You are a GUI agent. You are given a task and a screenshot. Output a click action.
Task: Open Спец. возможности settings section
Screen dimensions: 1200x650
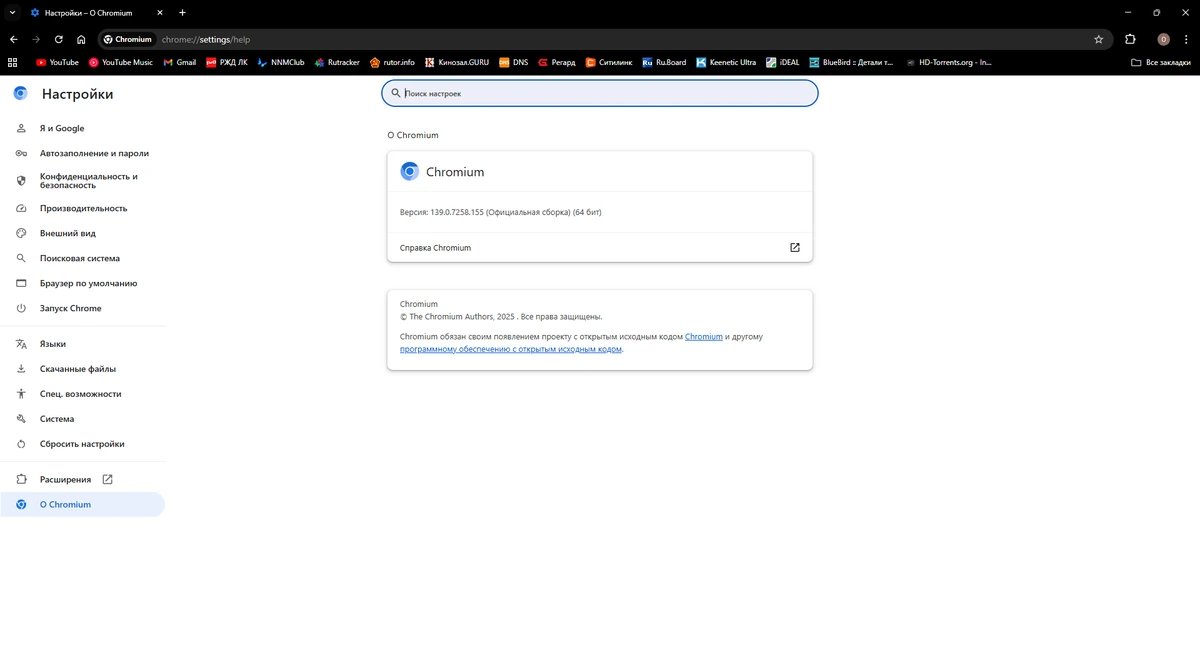coord(82,394)
